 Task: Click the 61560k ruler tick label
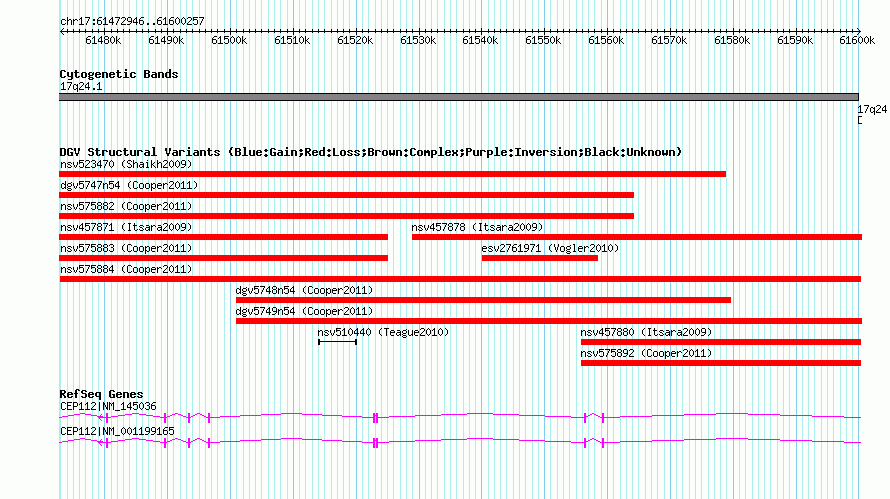(606, 40)
